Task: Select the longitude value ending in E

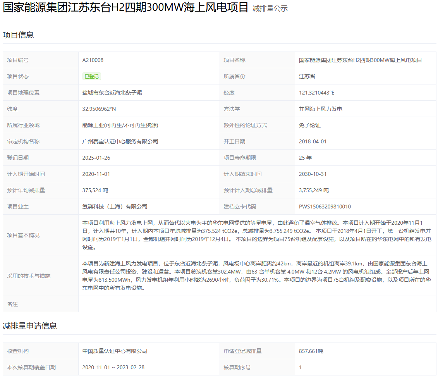Action: point(316,93)
